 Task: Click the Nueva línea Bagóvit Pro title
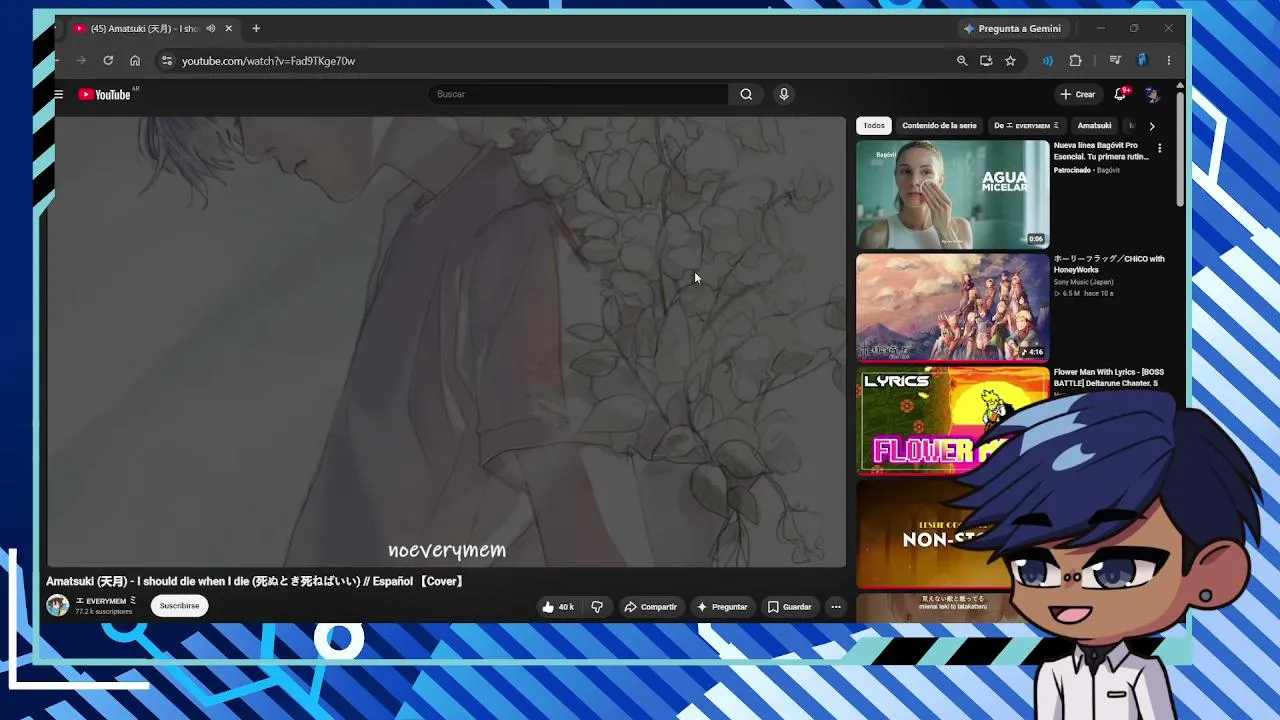click(1101, 151)
